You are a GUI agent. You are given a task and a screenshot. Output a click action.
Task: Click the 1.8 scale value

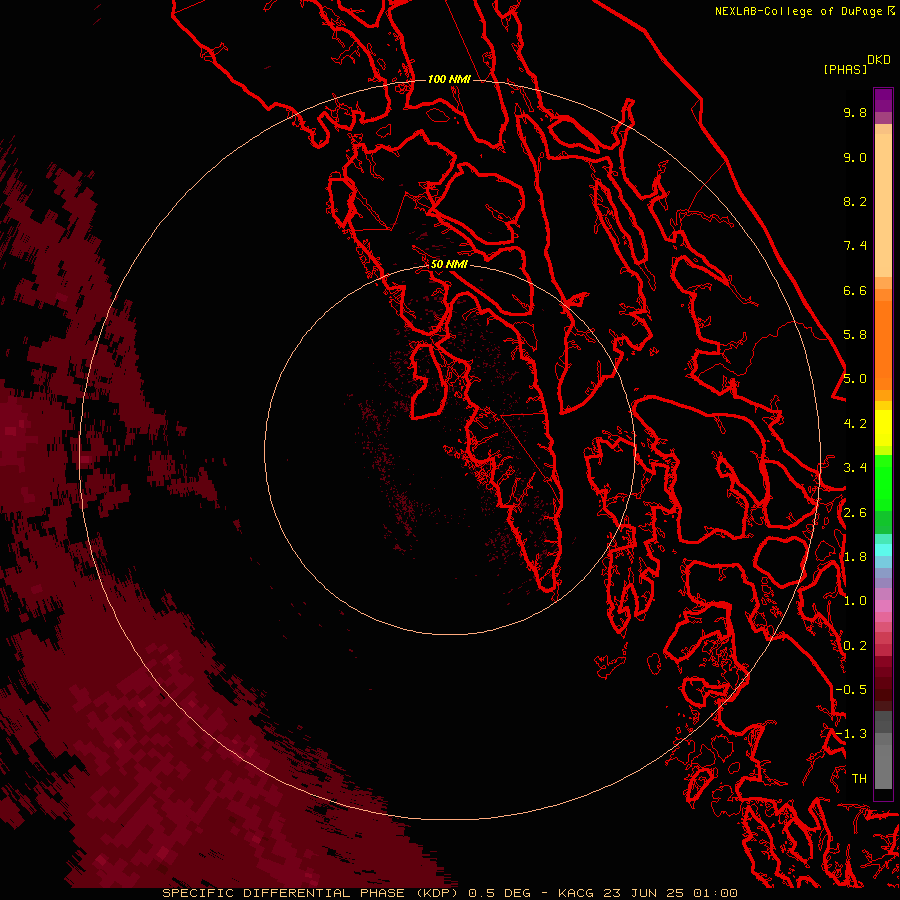click(855, 557)
